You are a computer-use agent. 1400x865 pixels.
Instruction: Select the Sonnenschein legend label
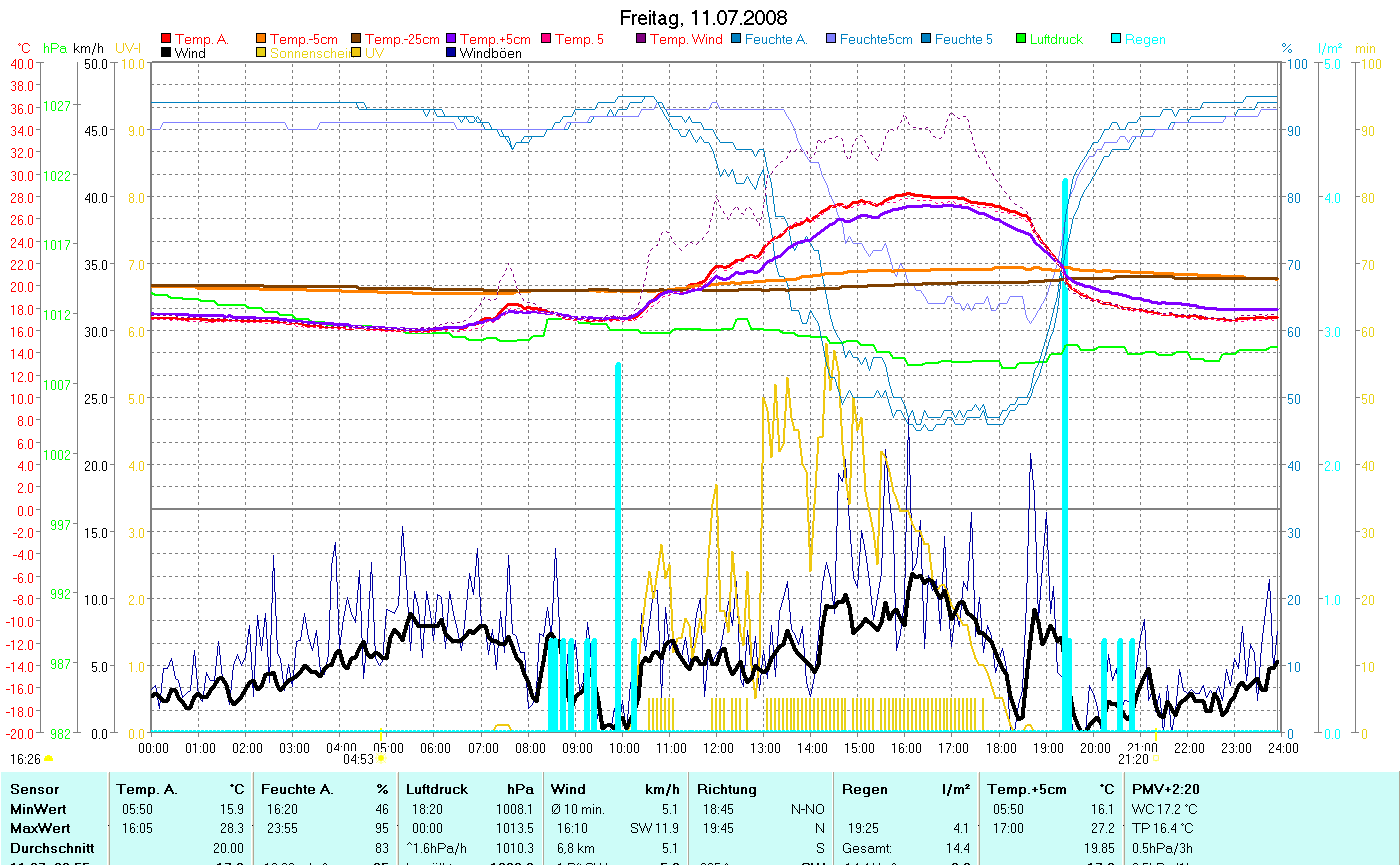coord(304,54)
